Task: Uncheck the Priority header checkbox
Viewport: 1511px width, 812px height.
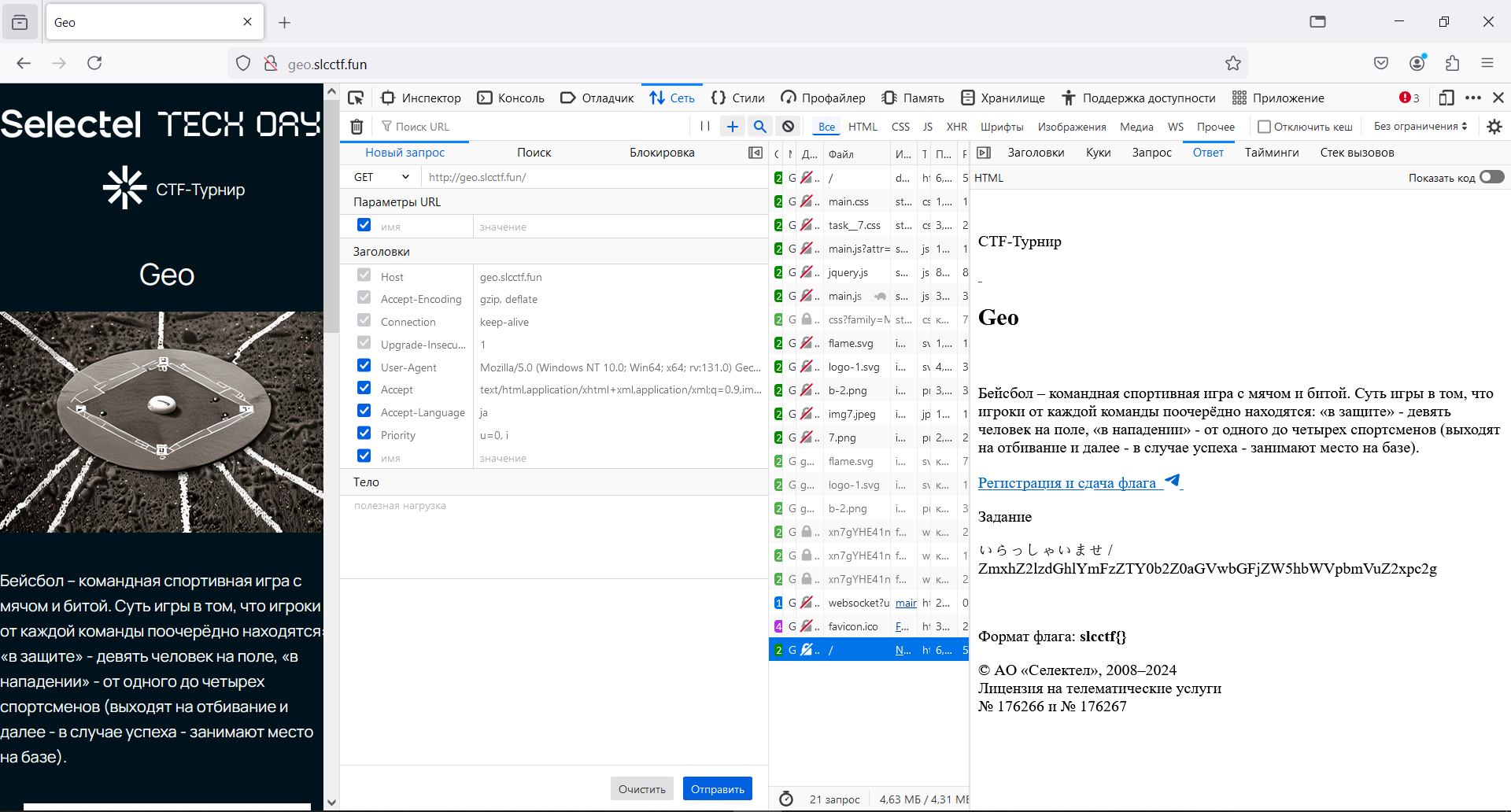Action: (364, 433)
